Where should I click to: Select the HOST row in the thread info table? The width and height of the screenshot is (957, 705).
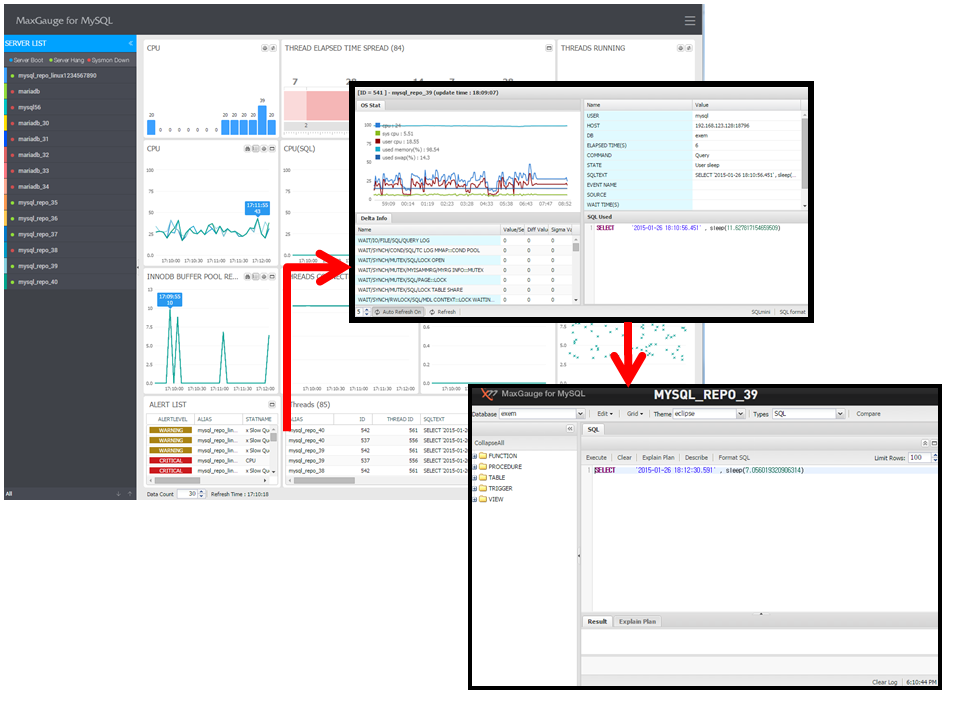[x=693, y=126]
